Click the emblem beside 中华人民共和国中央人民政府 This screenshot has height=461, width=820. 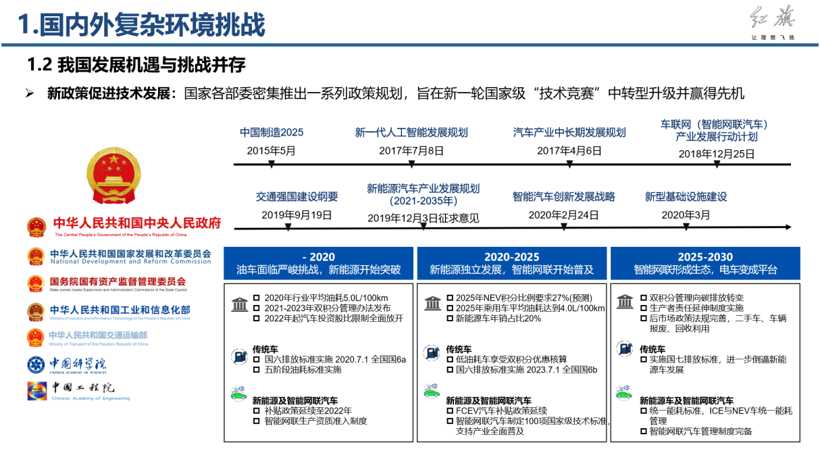coord(37,227)
